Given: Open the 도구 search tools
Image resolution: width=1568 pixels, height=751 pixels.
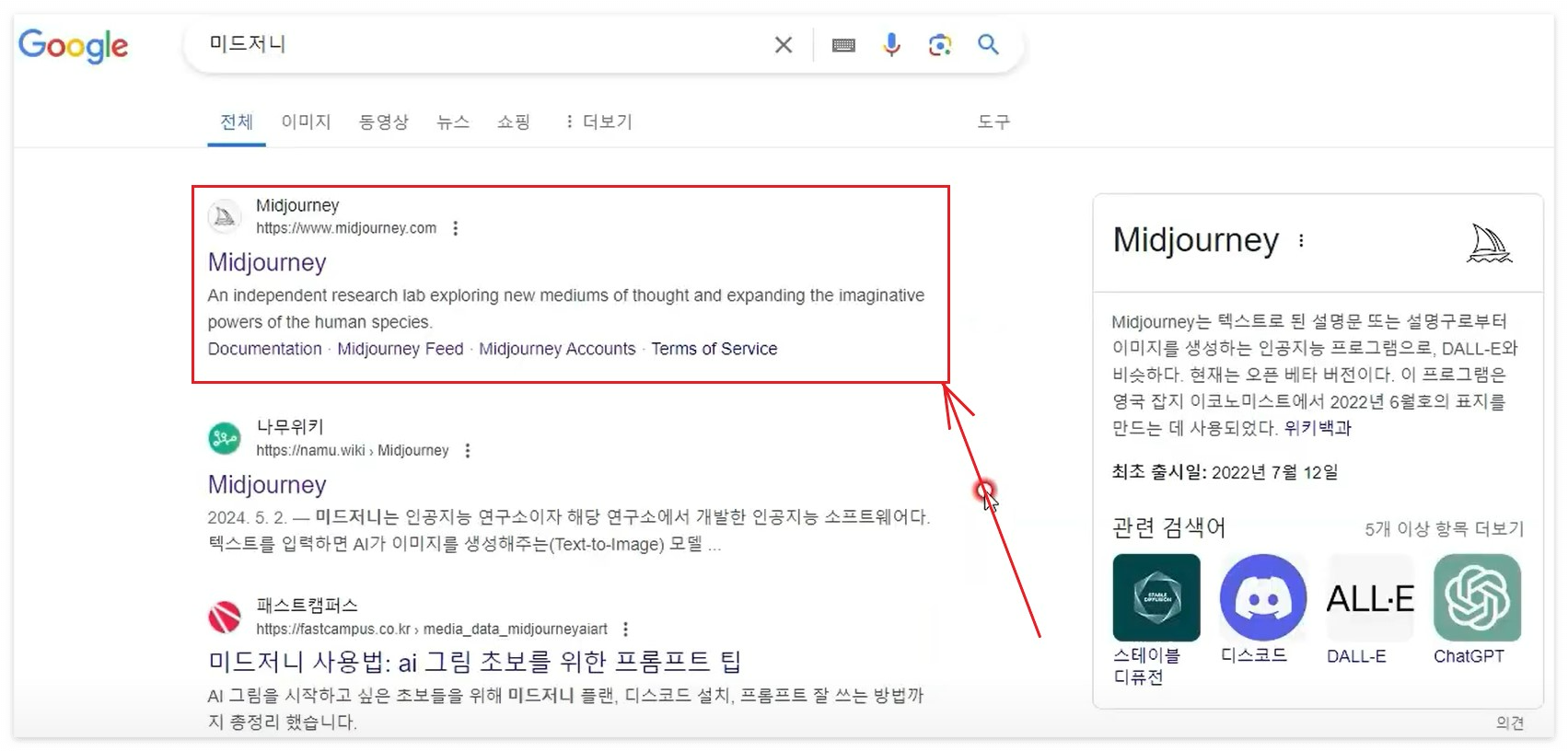Looking at the screenshot, I should tap(993, 122).
